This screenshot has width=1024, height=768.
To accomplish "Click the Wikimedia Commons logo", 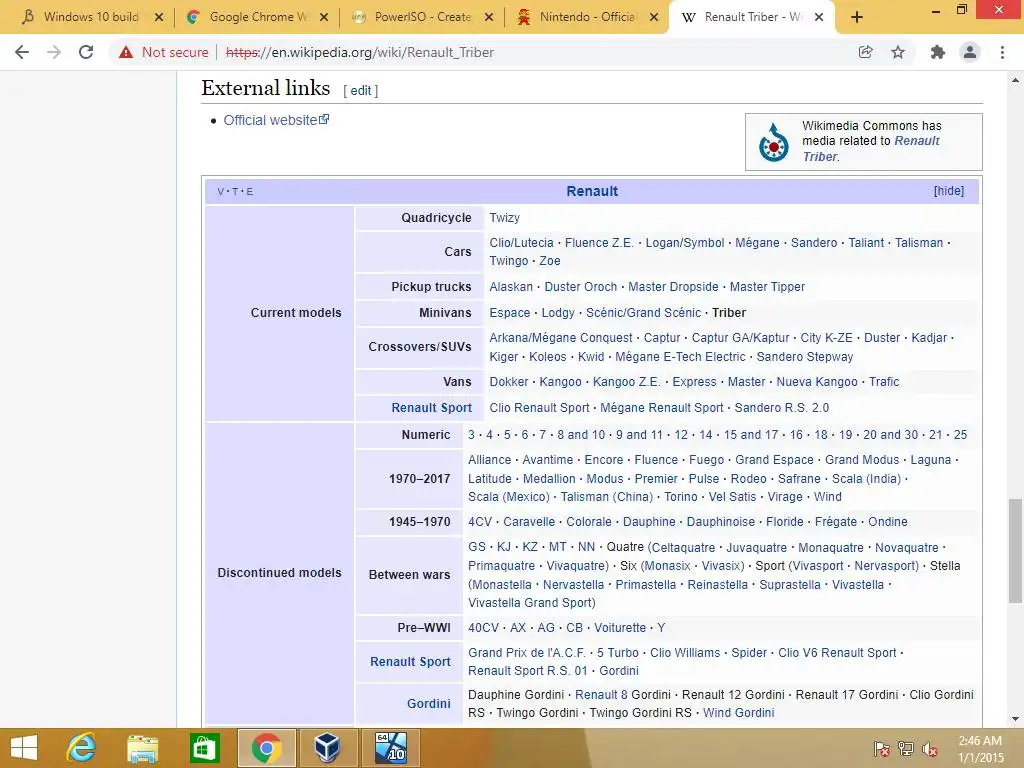I will 774,142.
